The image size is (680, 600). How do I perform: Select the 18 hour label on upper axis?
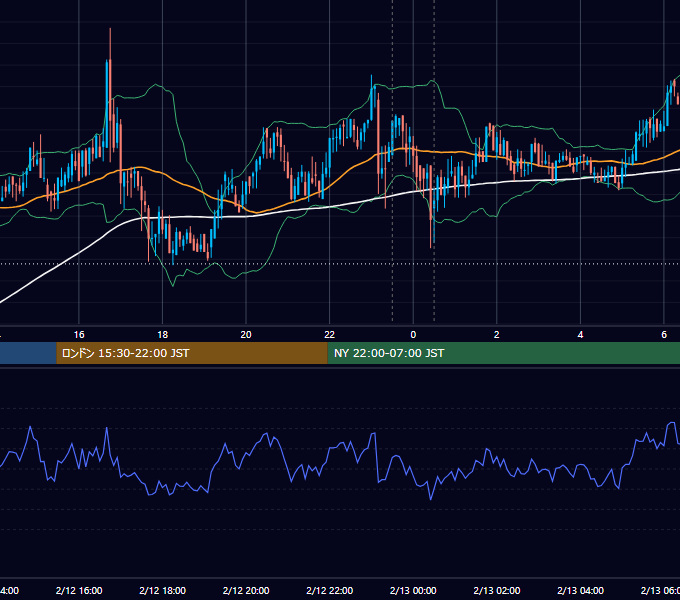[x=163, y=334]
